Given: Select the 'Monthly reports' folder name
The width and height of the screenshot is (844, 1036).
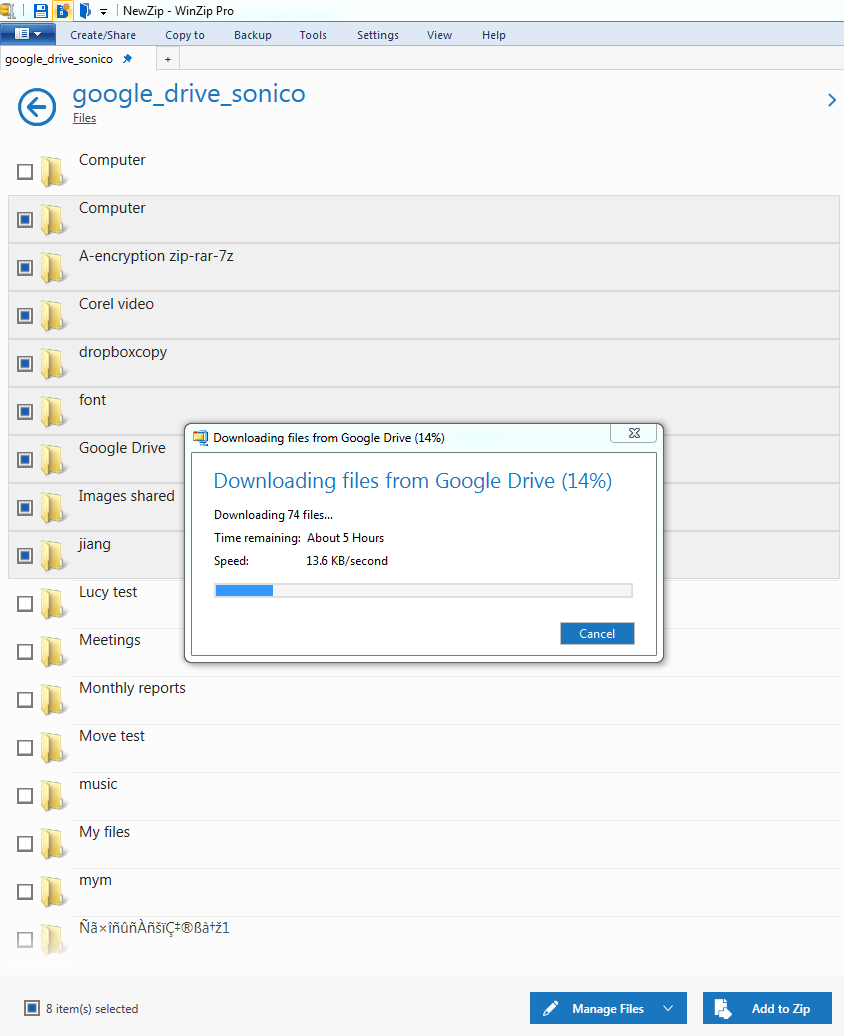Looking at the screenshot, I should point(132,688).
